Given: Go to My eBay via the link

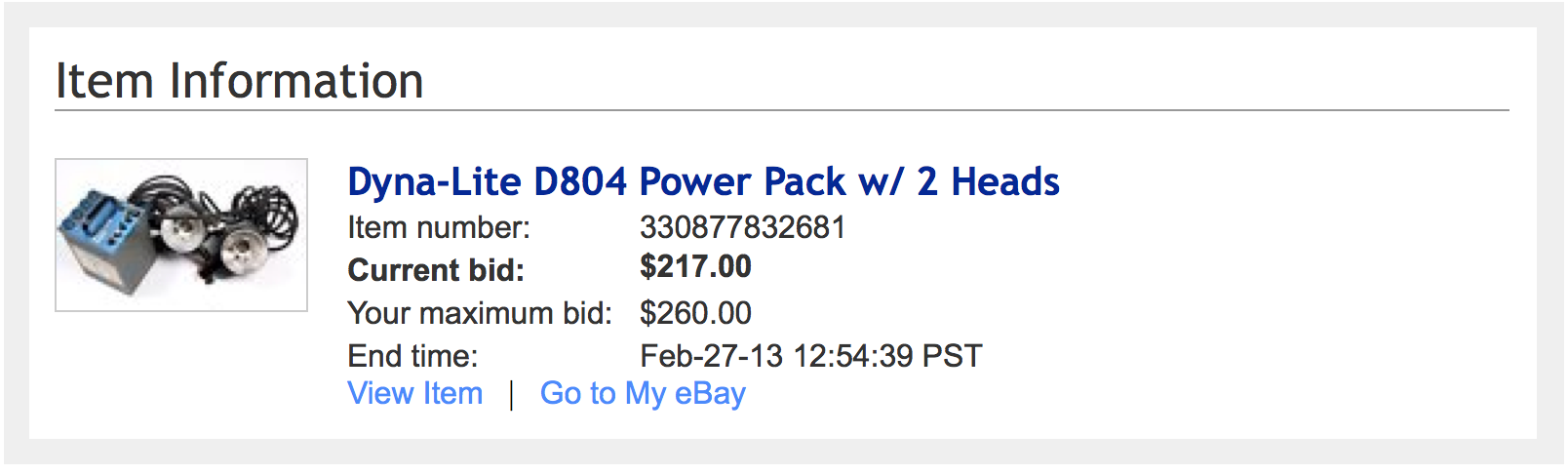Looking at the screenshot, I should pos(643,394).
